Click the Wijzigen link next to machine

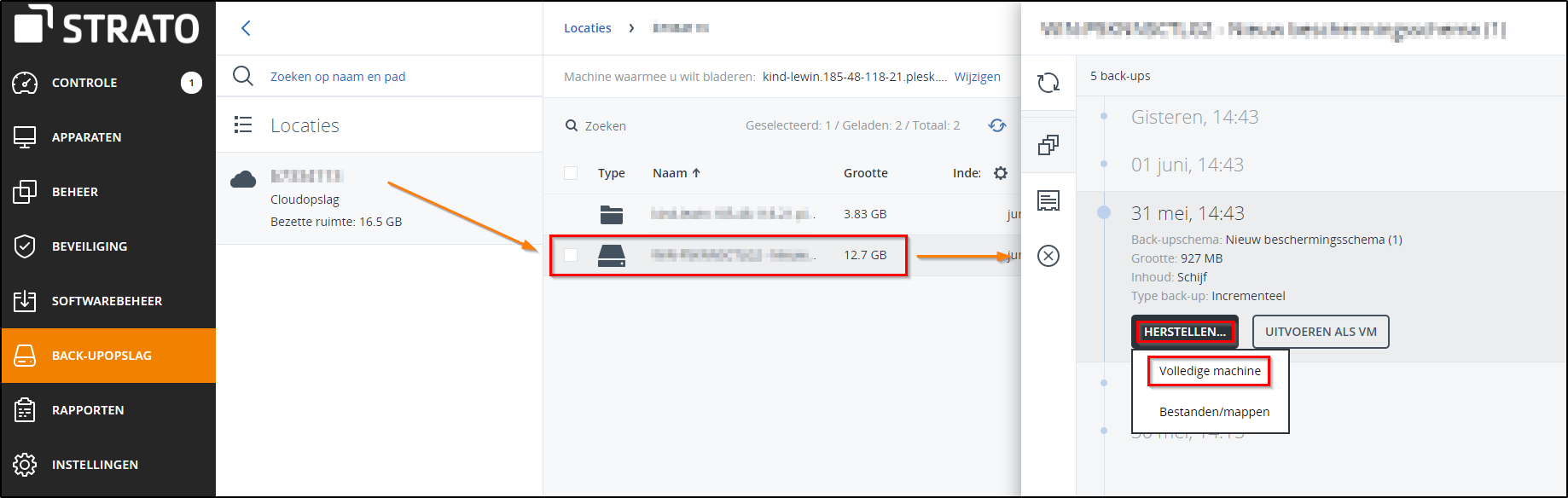point(977,77)
